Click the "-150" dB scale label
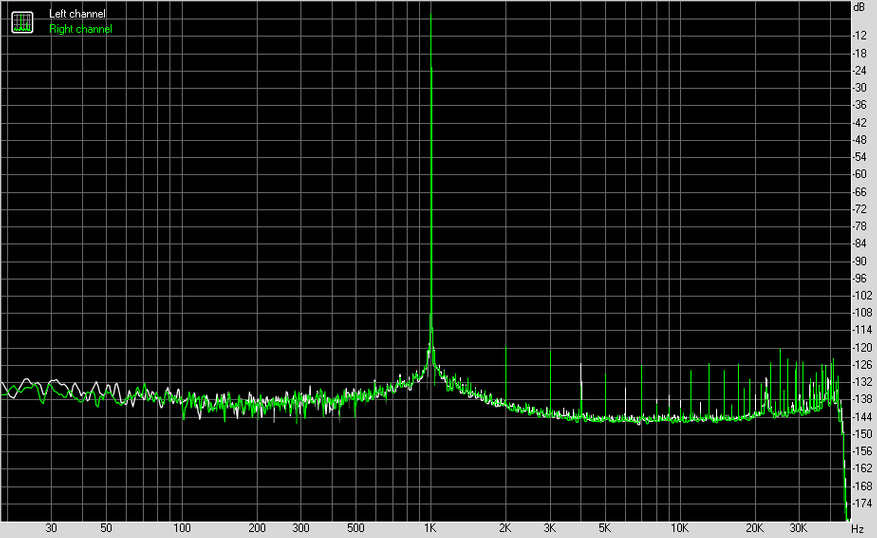Screen dimensions: 877x538 coord(861,435)
